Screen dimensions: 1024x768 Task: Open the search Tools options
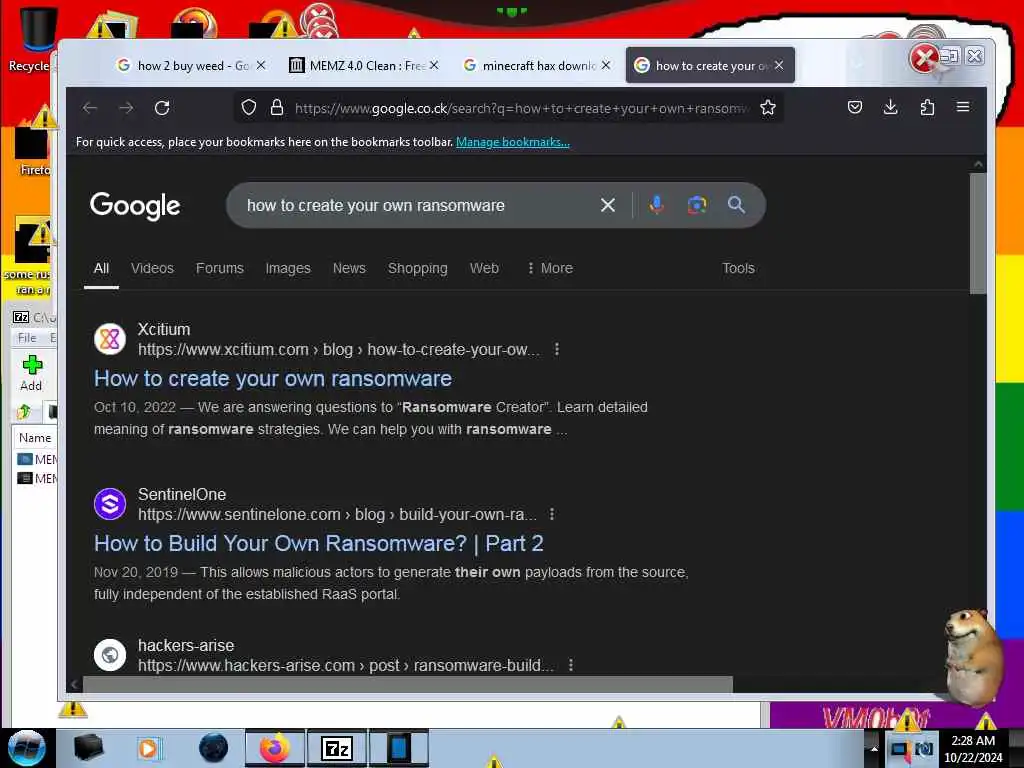[739, 268]
